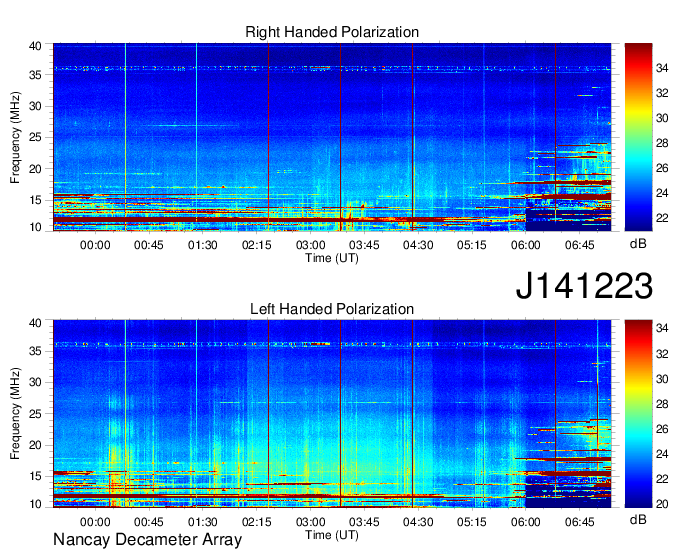Click the "15" frequency tick of Right Handed plot

point(35,200)
